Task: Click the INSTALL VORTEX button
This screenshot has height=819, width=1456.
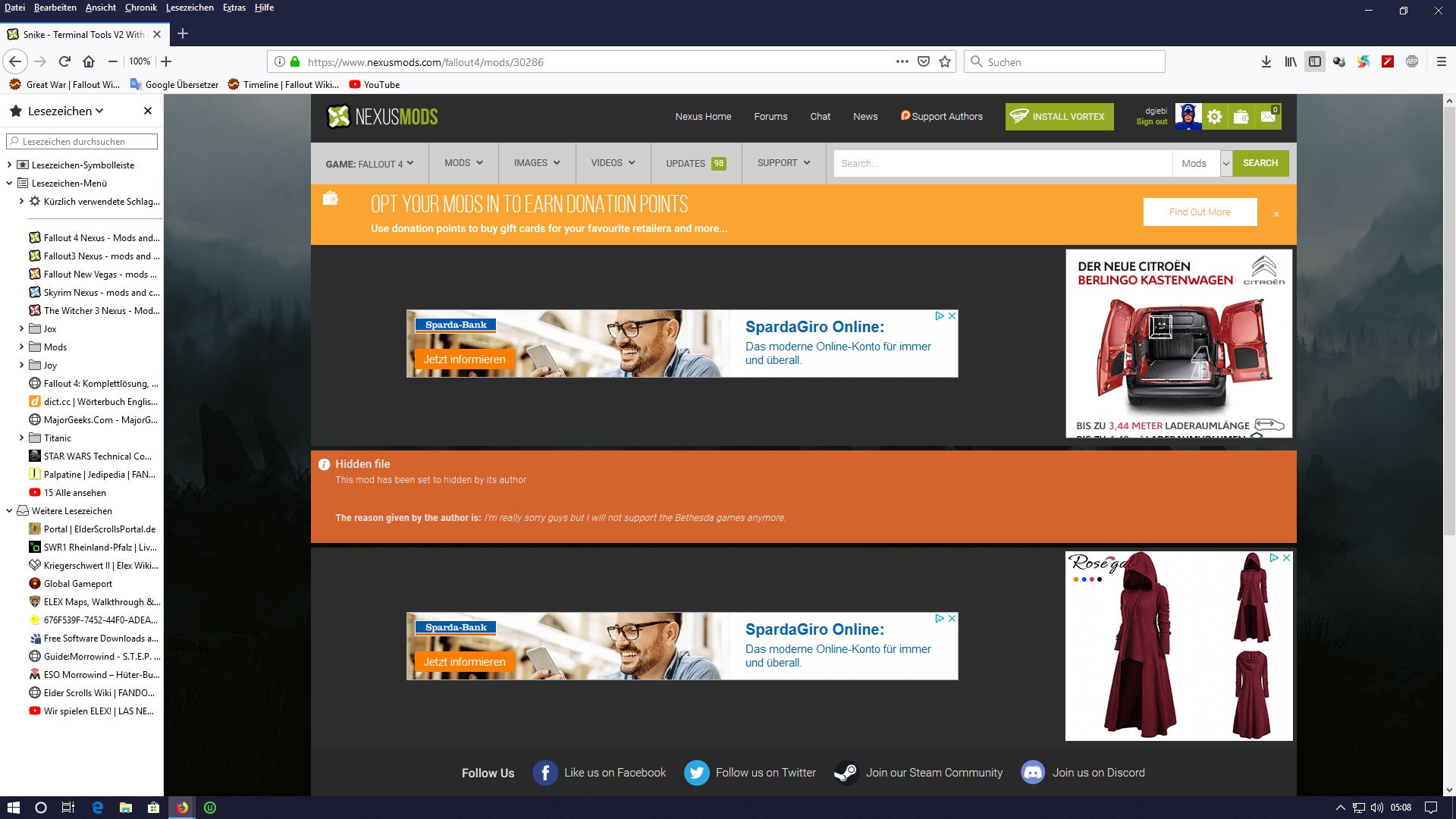Action: click(1059, 117)
